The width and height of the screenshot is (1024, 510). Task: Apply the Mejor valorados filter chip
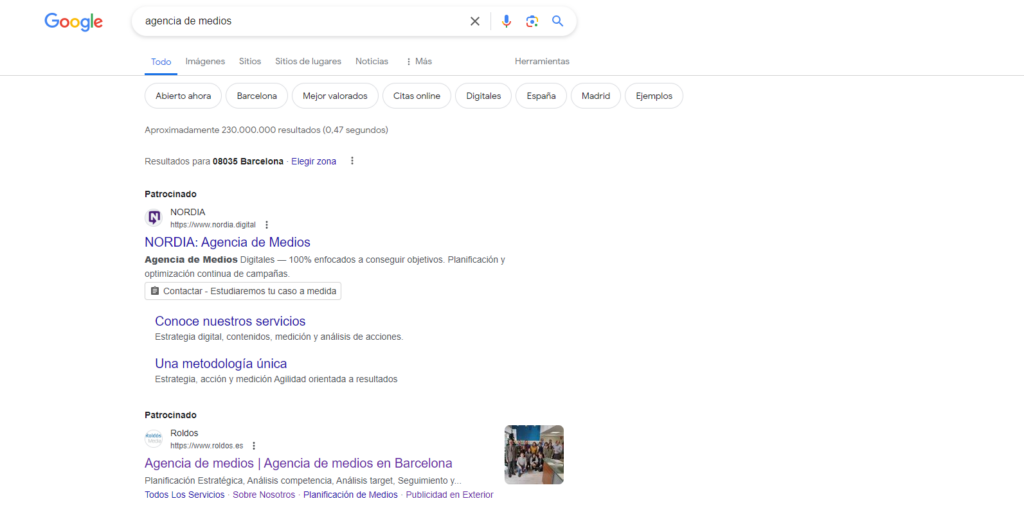pyautogui.click(x=335, y=96)
